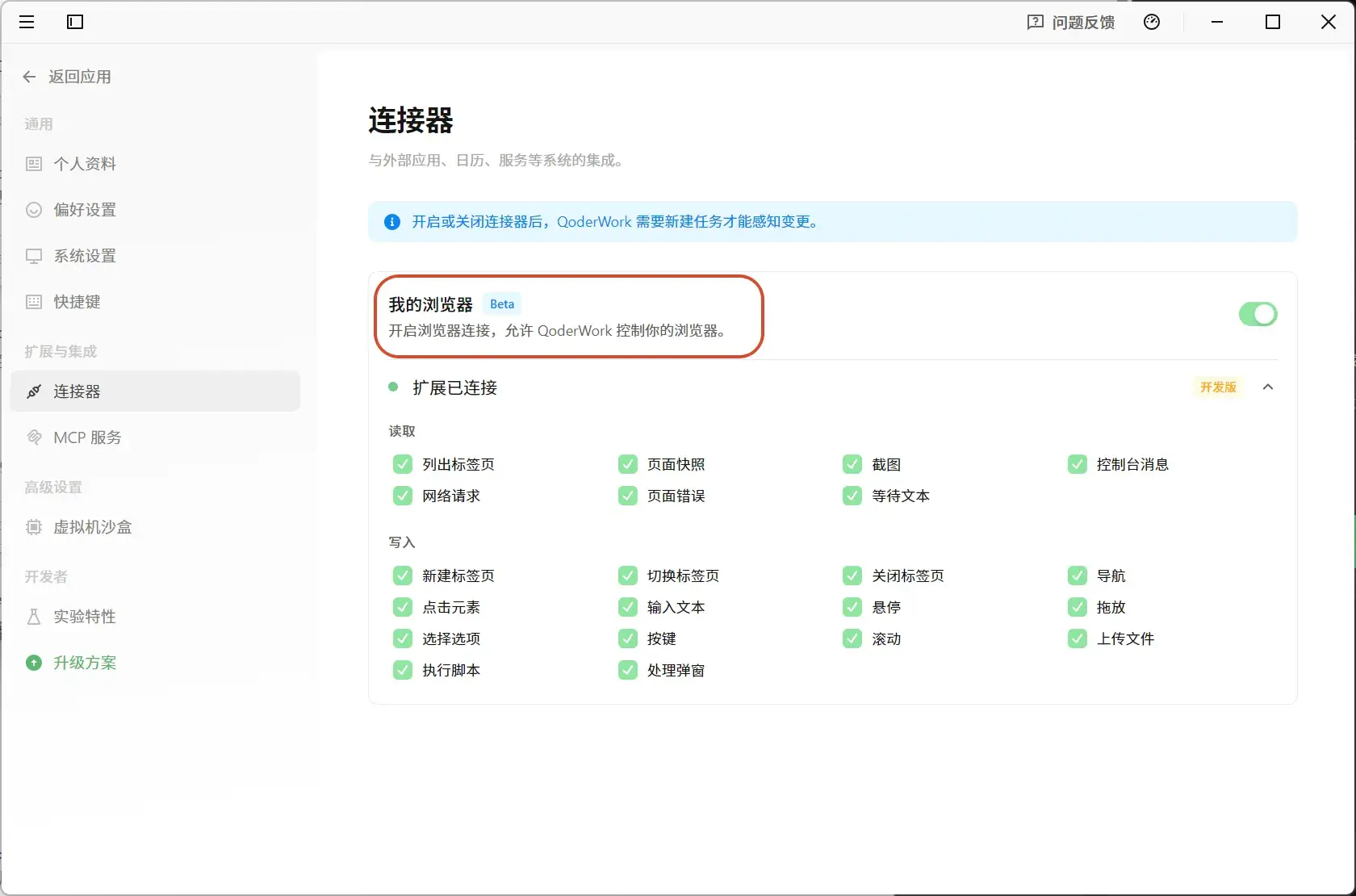This screenshot has height=896, width=1356.
Task: Click the info icon in the blue banner
Action: [x=391, y=222]
